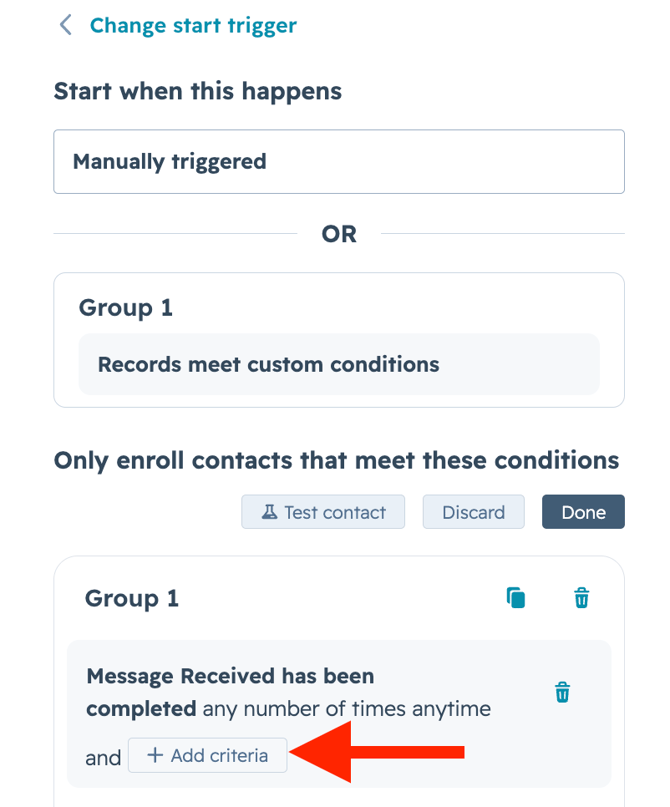The height and width of the screenshot is (807, 670).
Task: Discard the enrollment condition changes
Action: [x=473, y=512]
